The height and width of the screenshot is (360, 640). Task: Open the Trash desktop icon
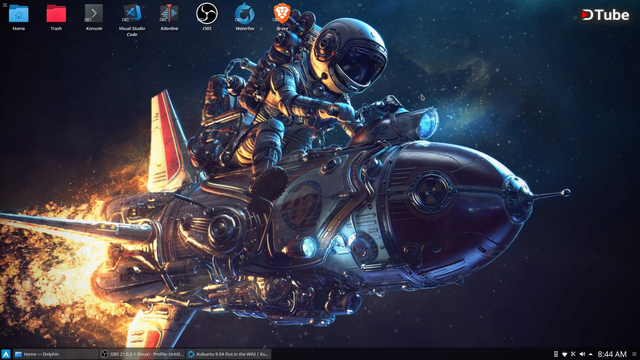[x=56, y=17]
